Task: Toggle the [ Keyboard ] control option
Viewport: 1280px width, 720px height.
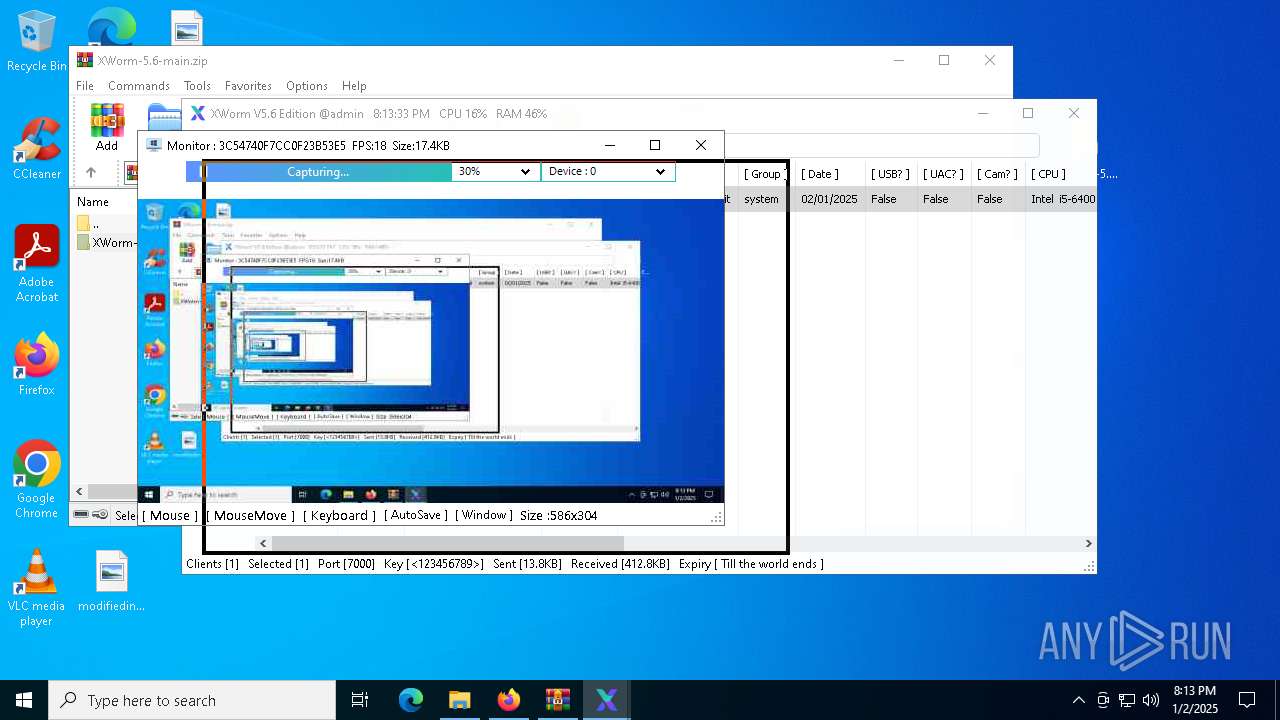Action: pos(339,515)
